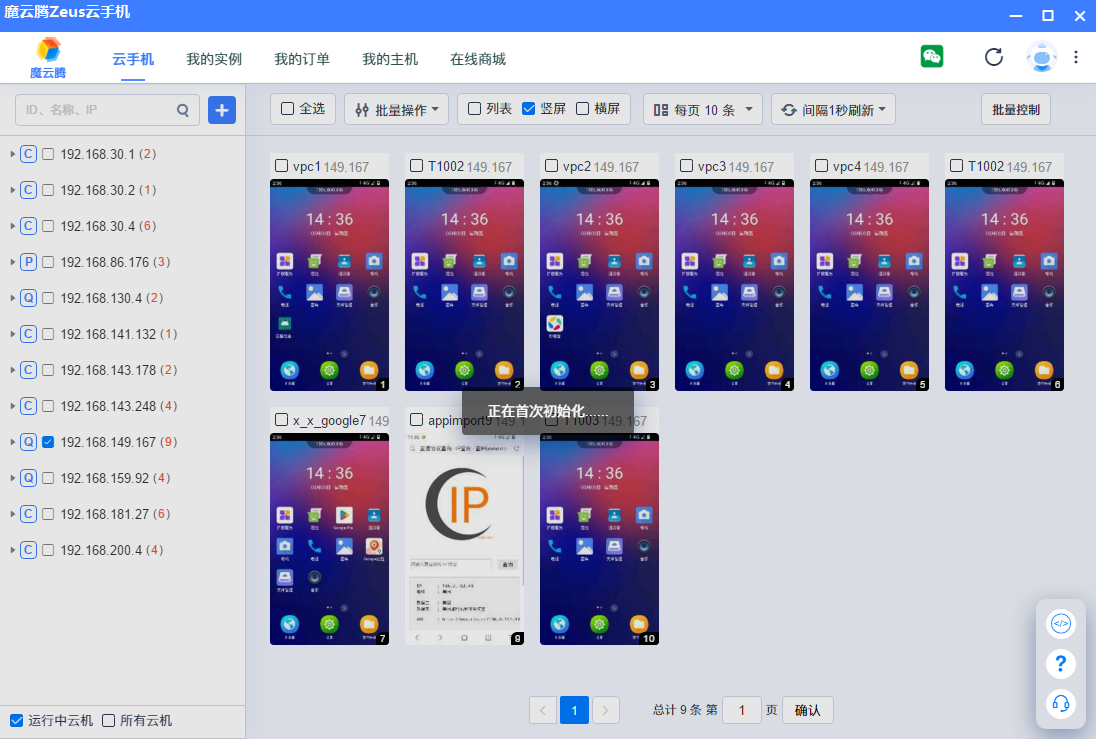
Task: Expand the 192.168.30.4 tree node
Action: 12,226
